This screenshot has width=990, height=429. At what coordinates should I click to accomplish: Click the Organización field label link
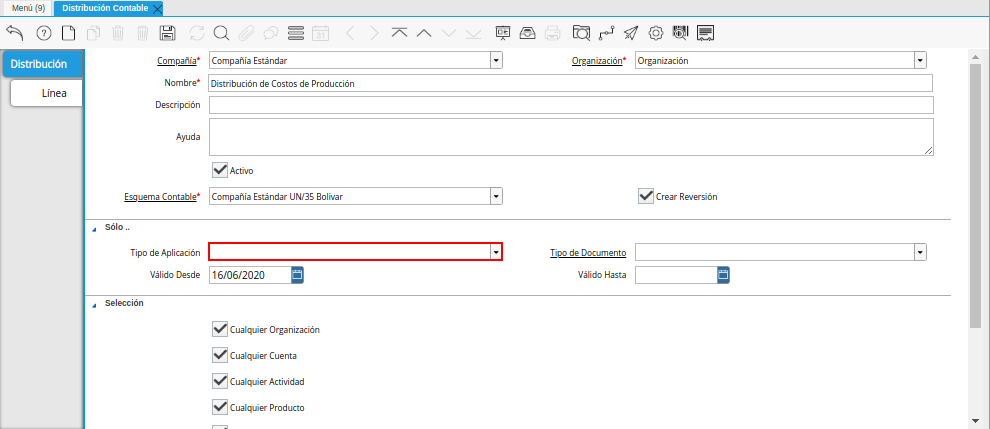(x=597, y=61)
